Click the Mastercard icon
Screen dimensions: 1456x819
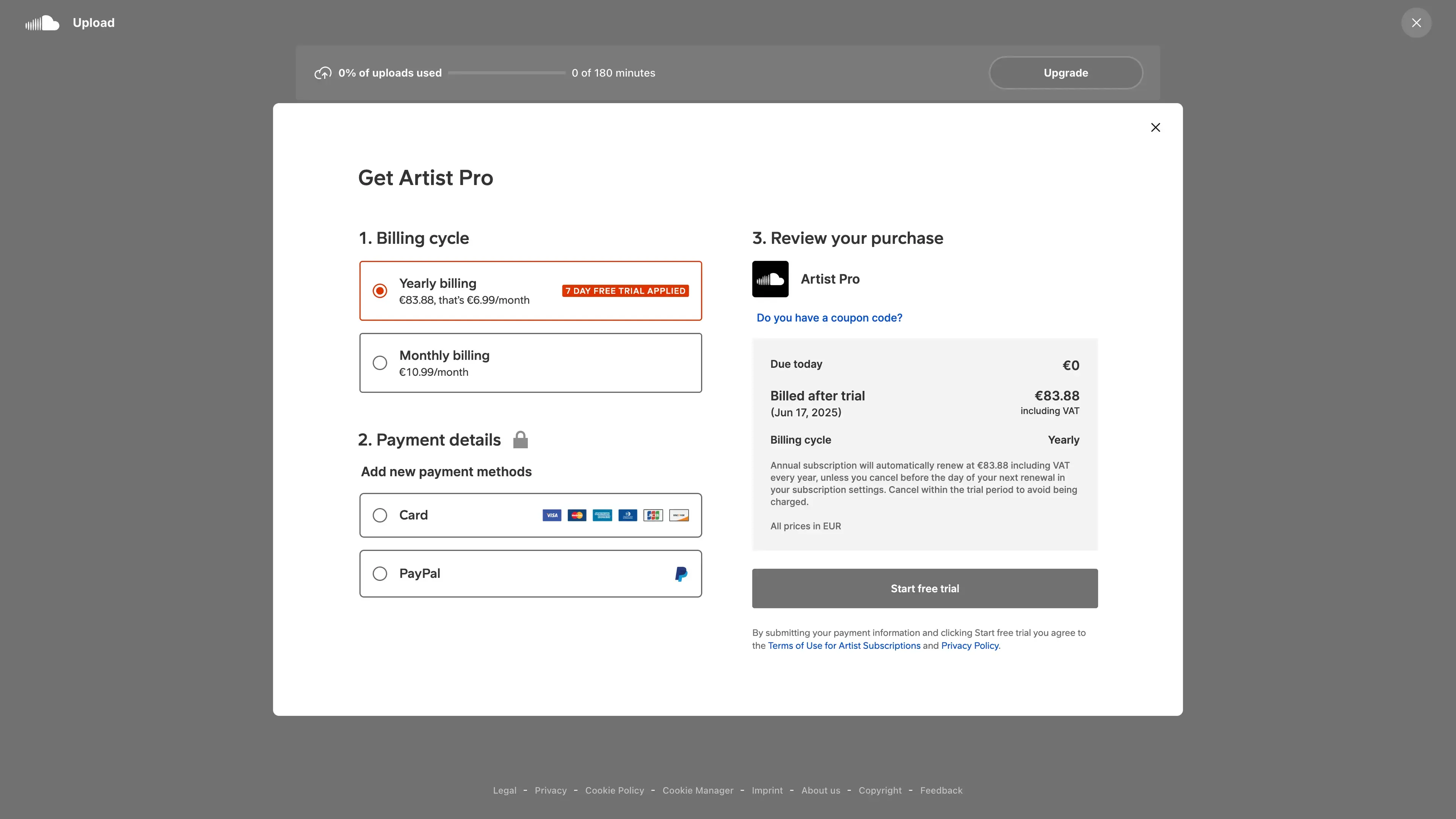pyautogui.click(x=576, y=515)
